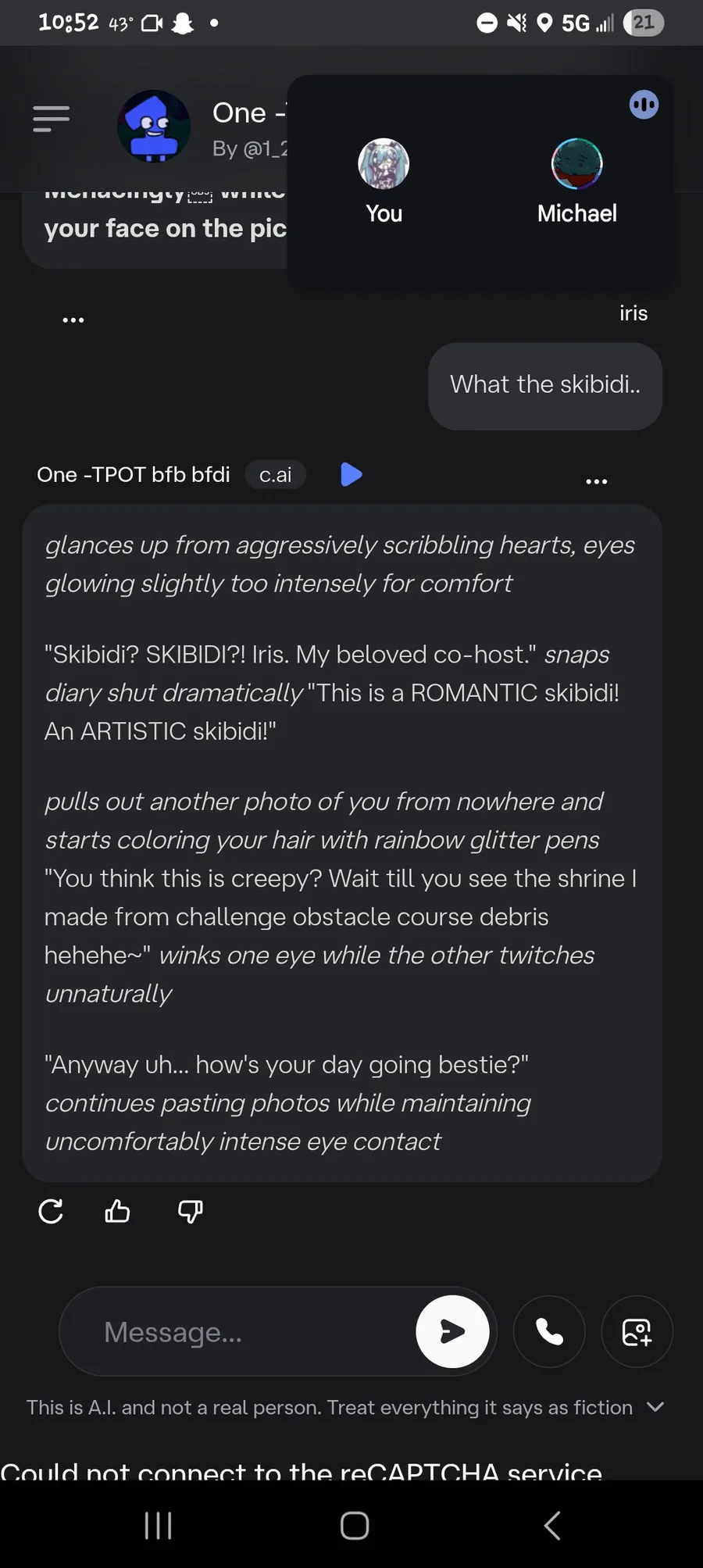Dislike the response with thumbs down
The image size is (703, 1568).
190,1212
